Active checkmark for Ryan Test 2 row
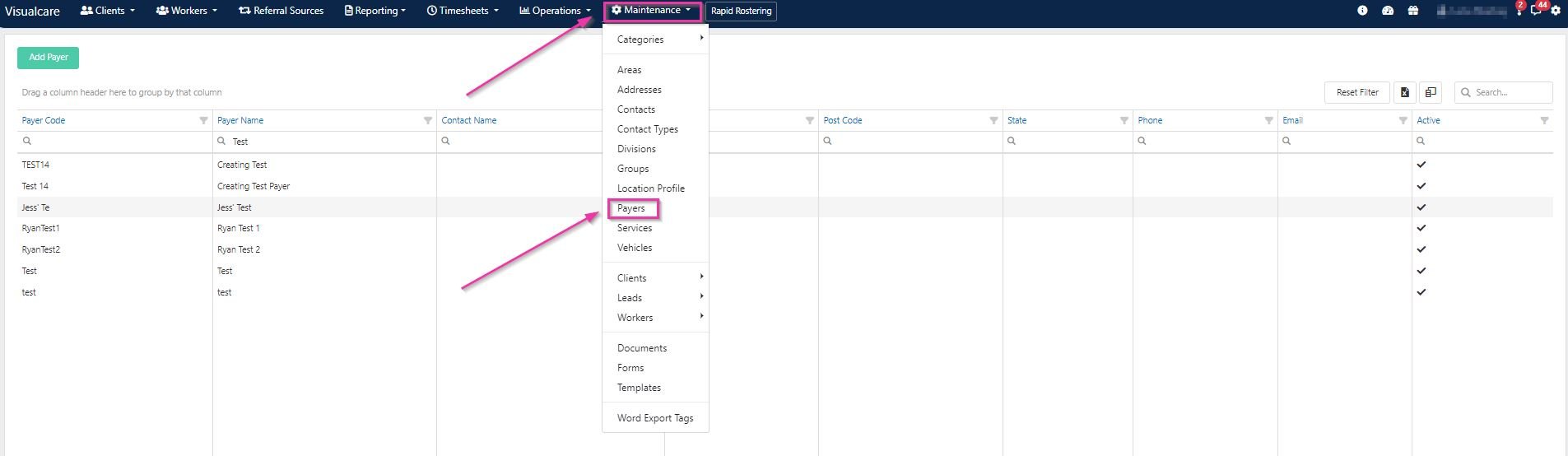This screenshot has height=456, width=1568. point(1421,249)
